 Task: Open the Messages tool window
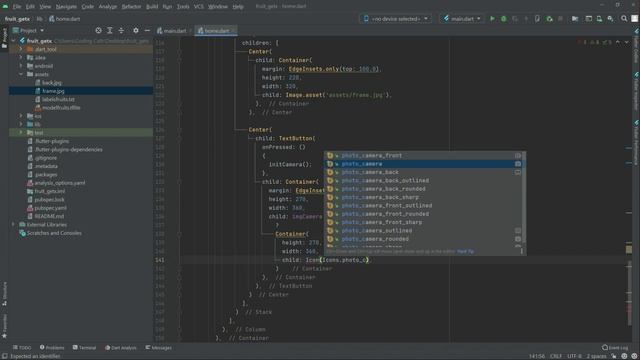pyautogui.click(x=158, y=348)
